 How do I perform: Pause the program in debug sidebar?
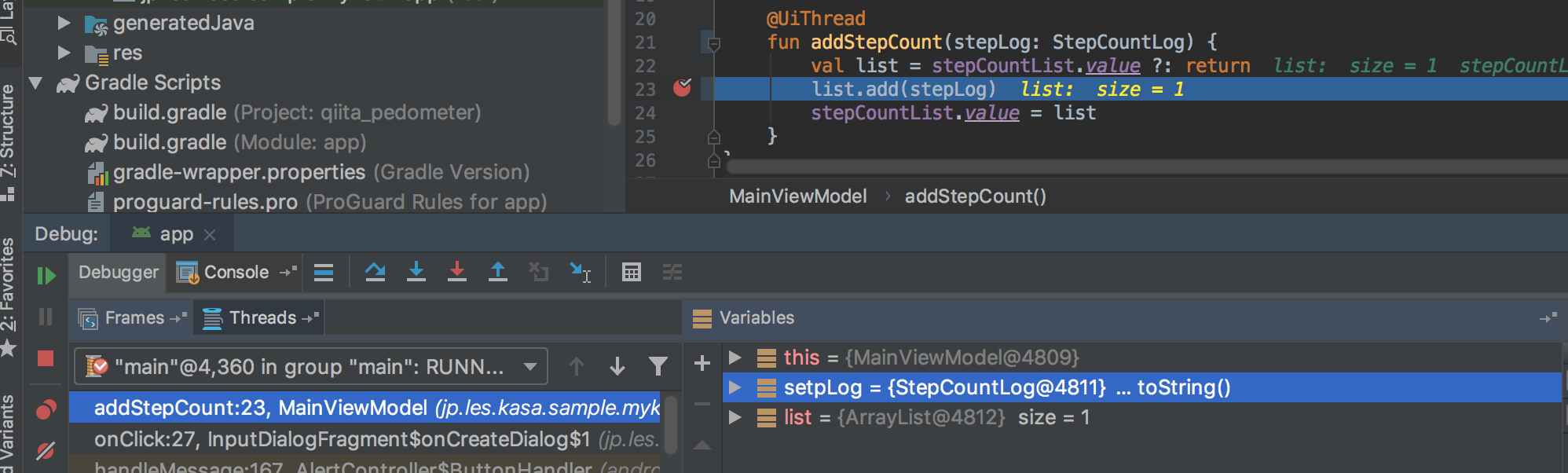coord(46,317)
